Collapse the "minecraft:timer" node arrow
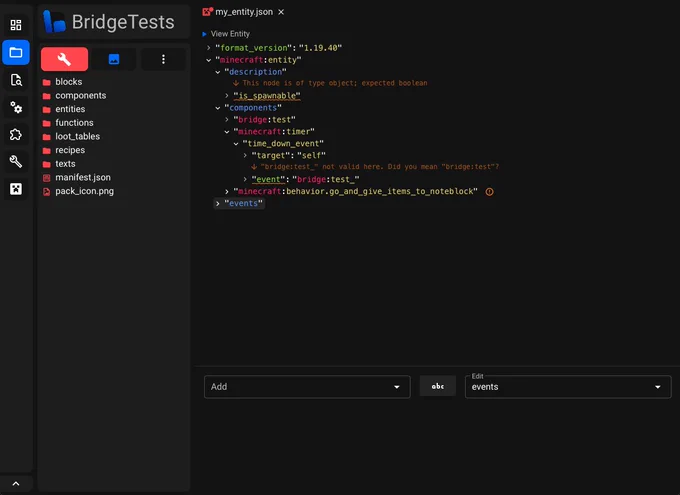 click(x=227, y=131)
